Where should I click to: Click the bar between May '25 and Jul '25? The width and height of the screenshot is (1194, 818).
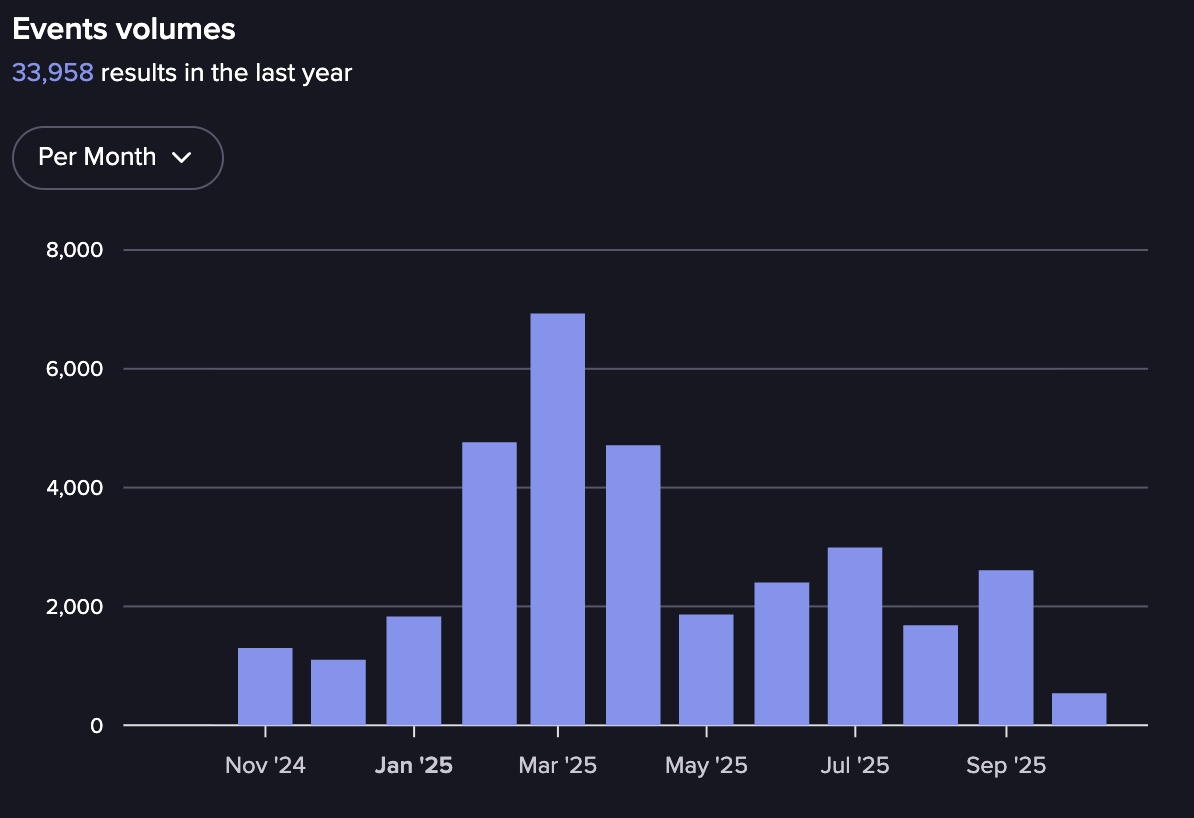tap(781, 653)
